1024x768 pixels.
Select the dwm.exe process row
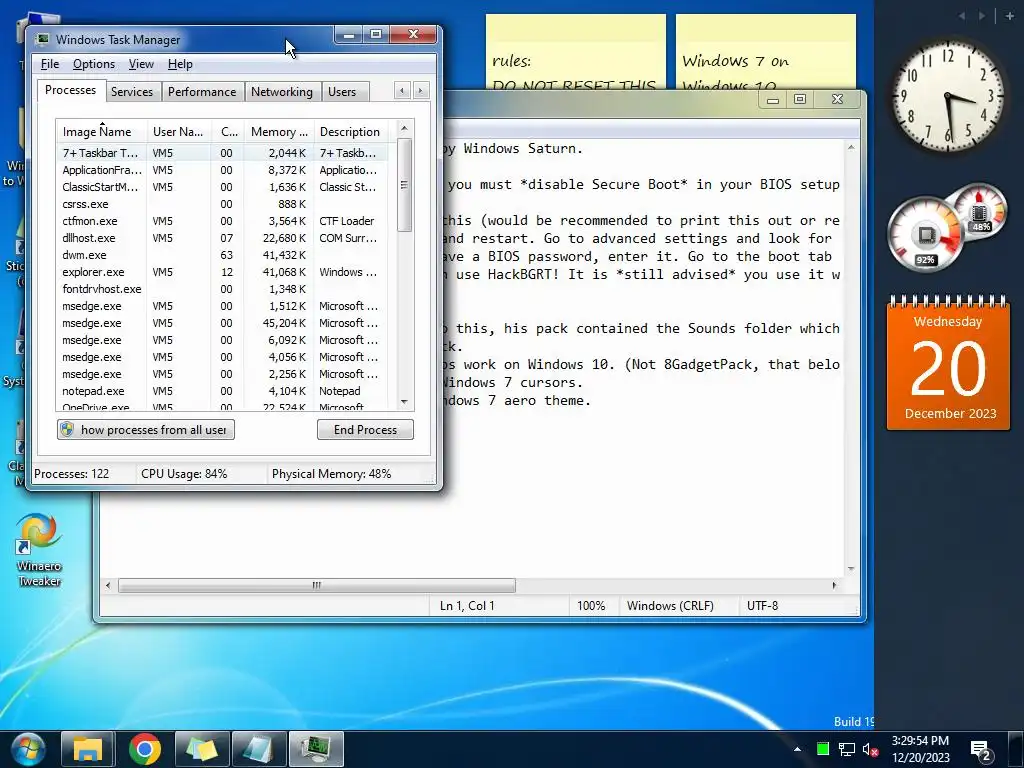coord(222,255)
